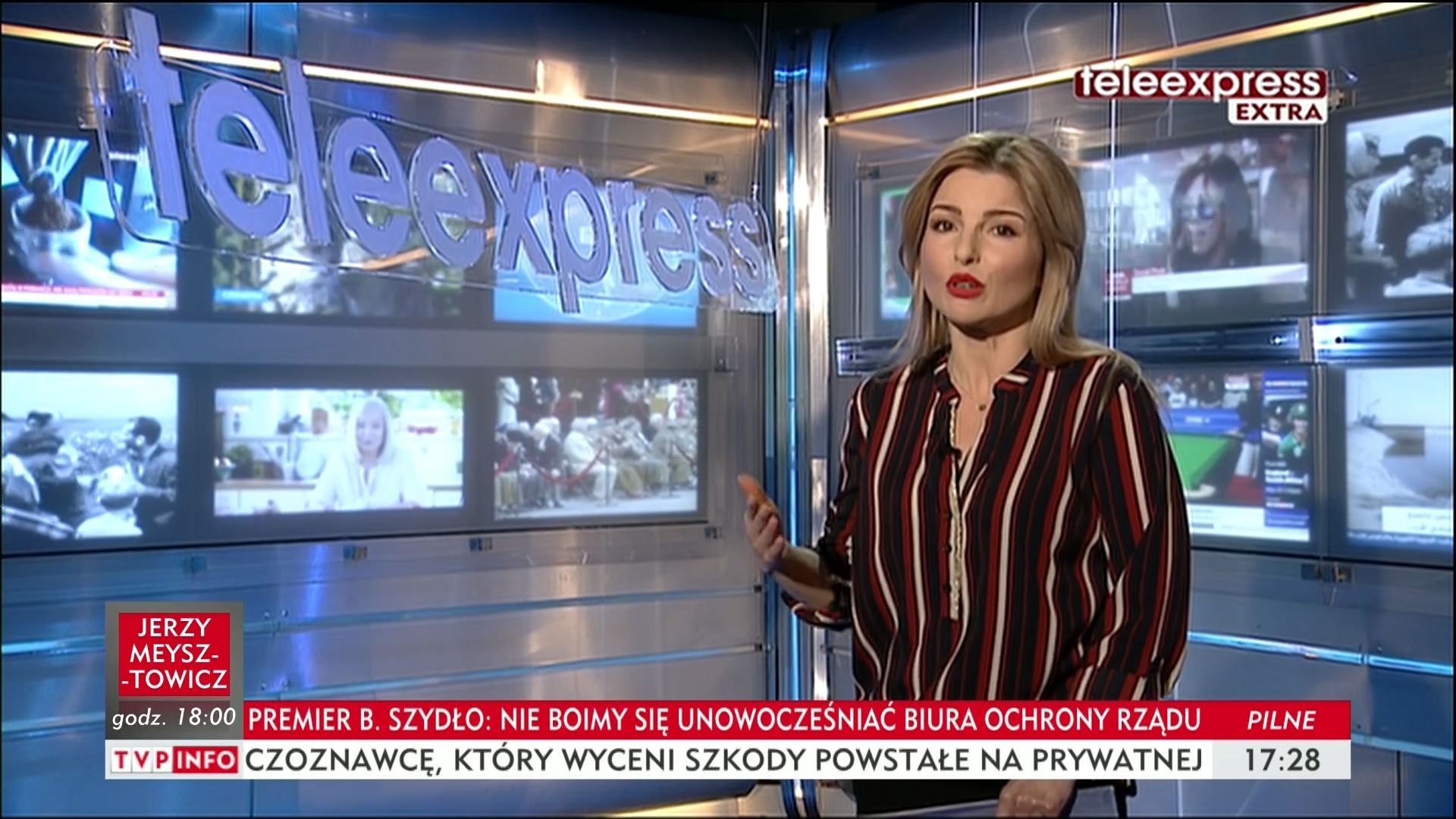
Task: Click the studio screen showing blonde woman
Action: [x=338, y=450]
